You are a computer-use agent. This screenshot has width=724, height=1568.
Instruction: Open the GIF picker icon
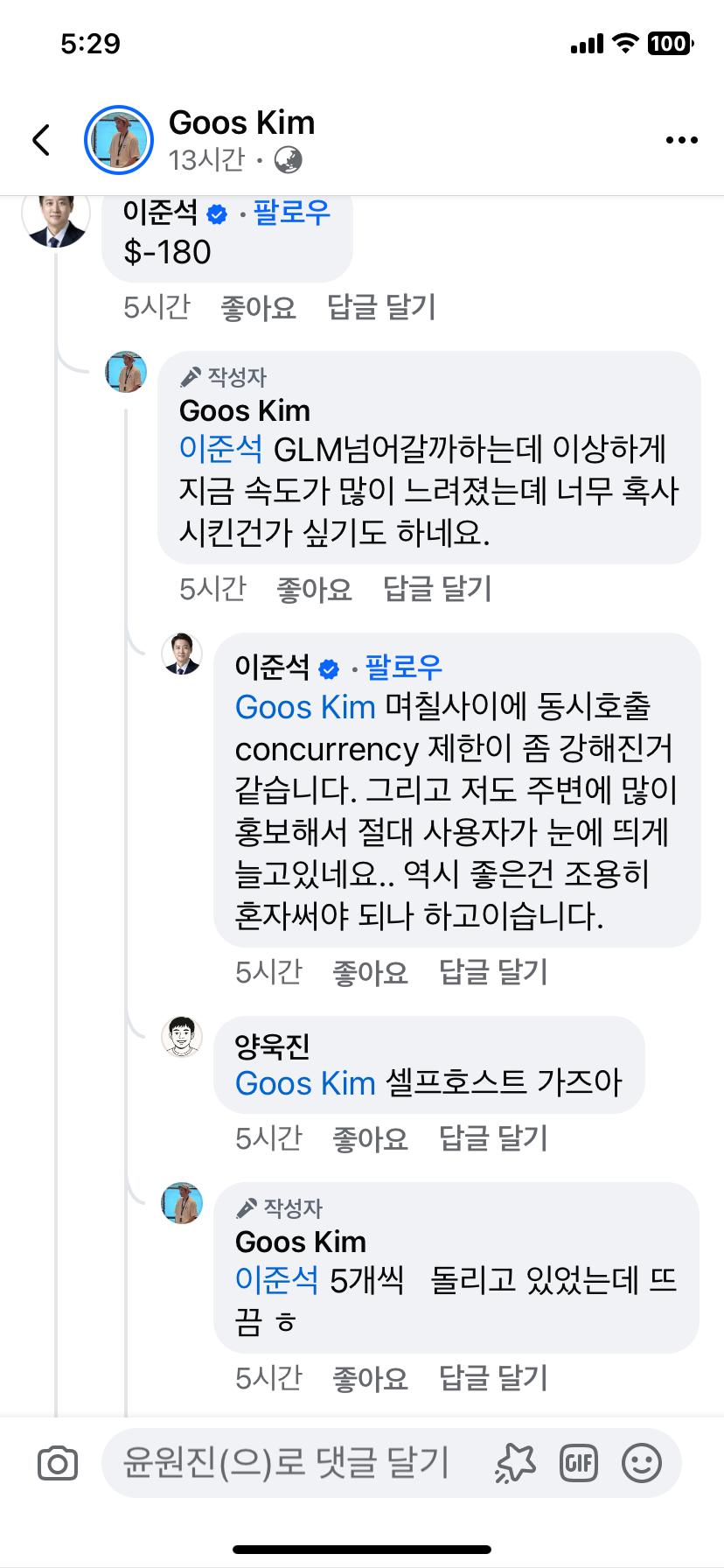point(579,1463)
